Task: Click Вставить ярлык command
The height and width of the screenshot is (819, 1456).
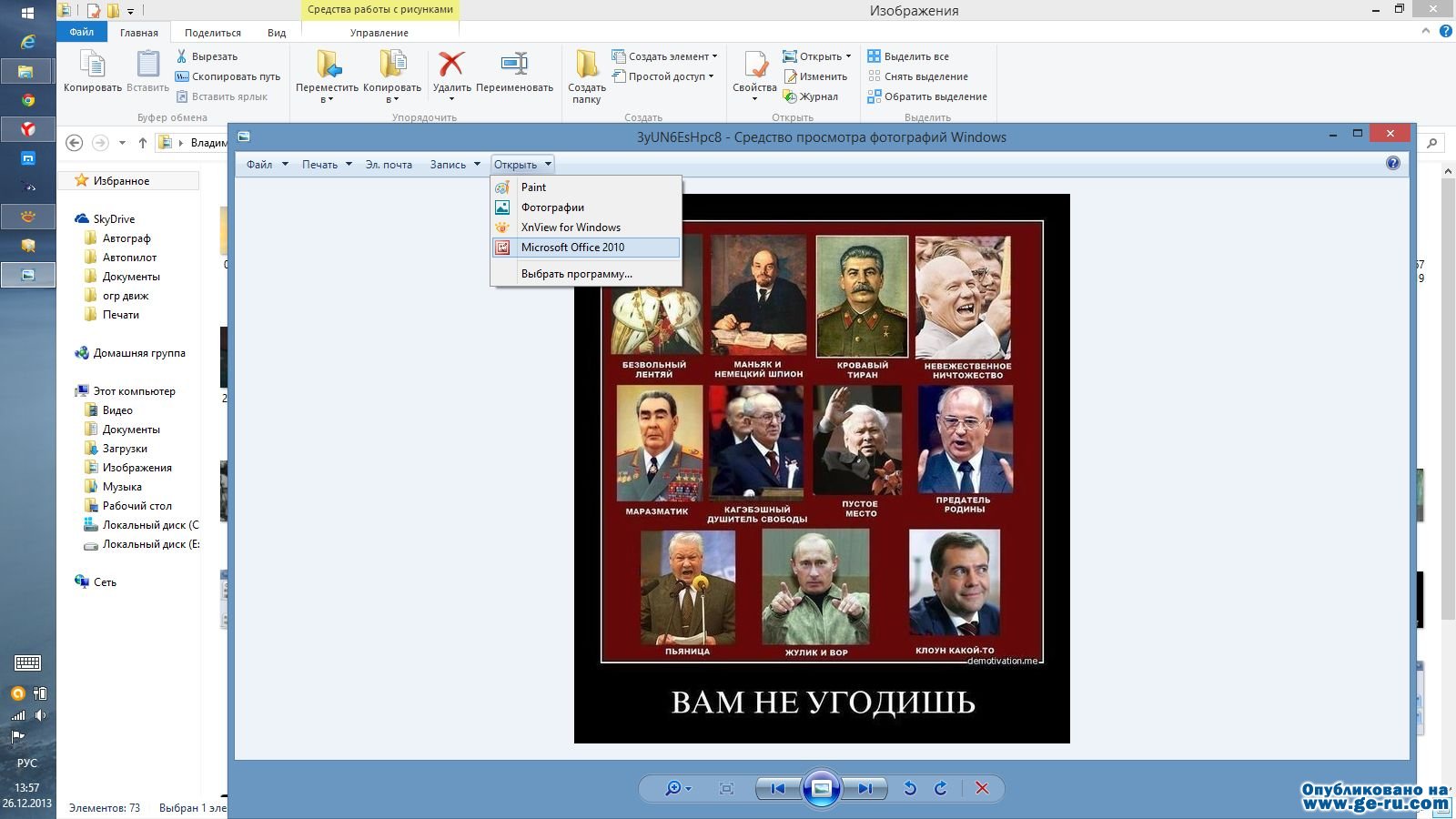Action: pos(222,96)
